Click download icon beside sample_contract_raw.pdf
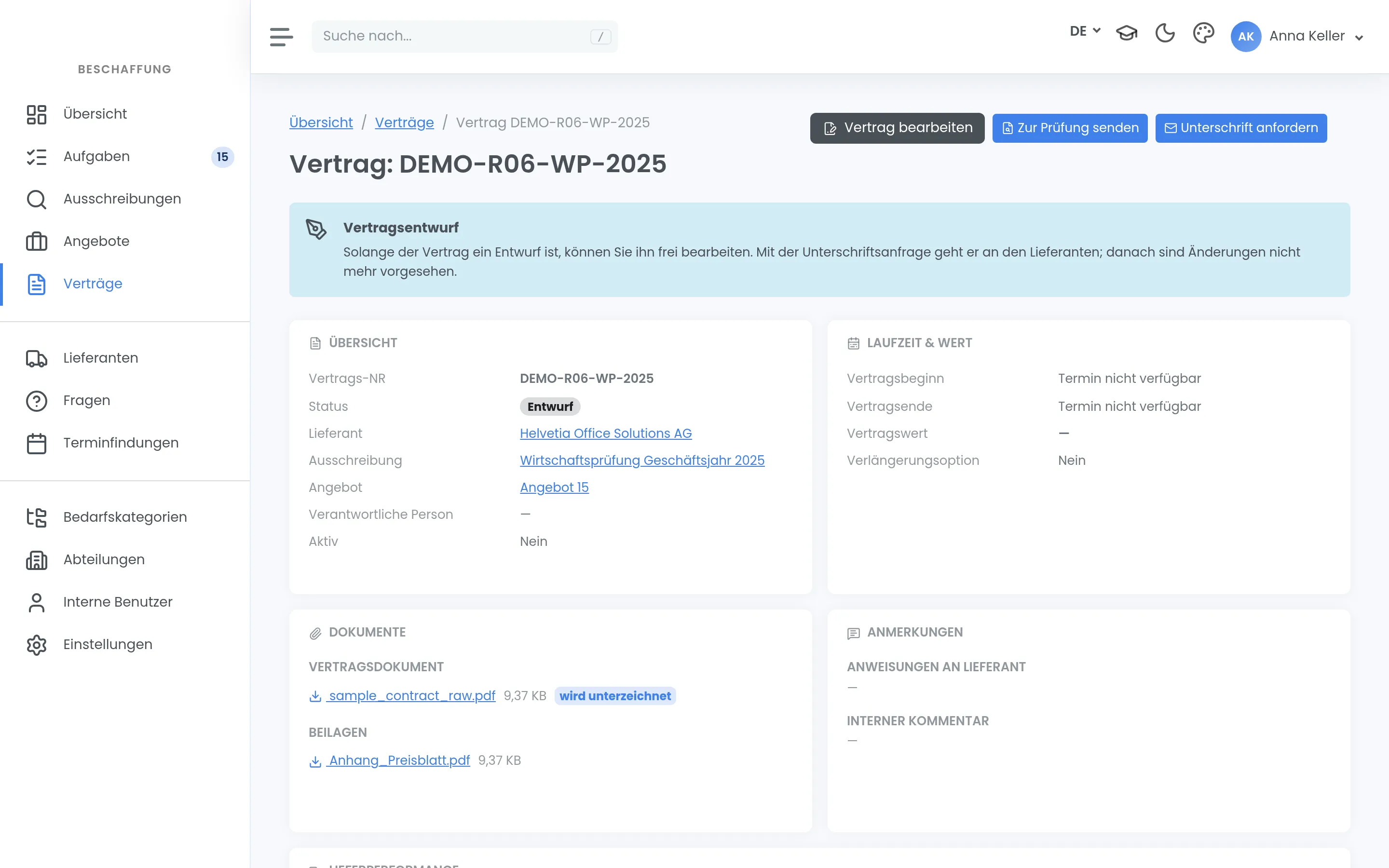1389x868 pixels. click(x=315, y=696)
